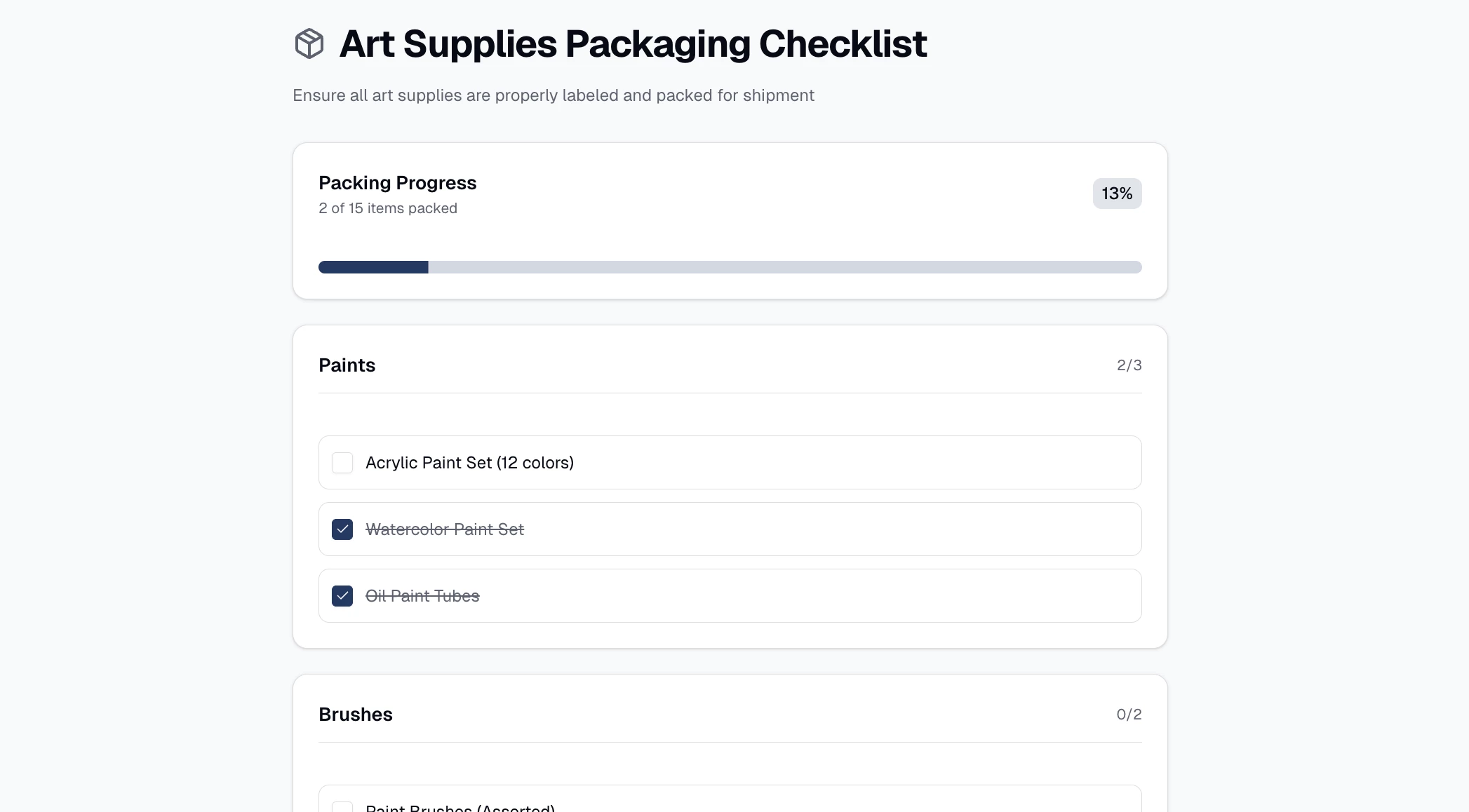Click the Paints section heading
This screenshot has height=812, width=1469.
(347, 365)
